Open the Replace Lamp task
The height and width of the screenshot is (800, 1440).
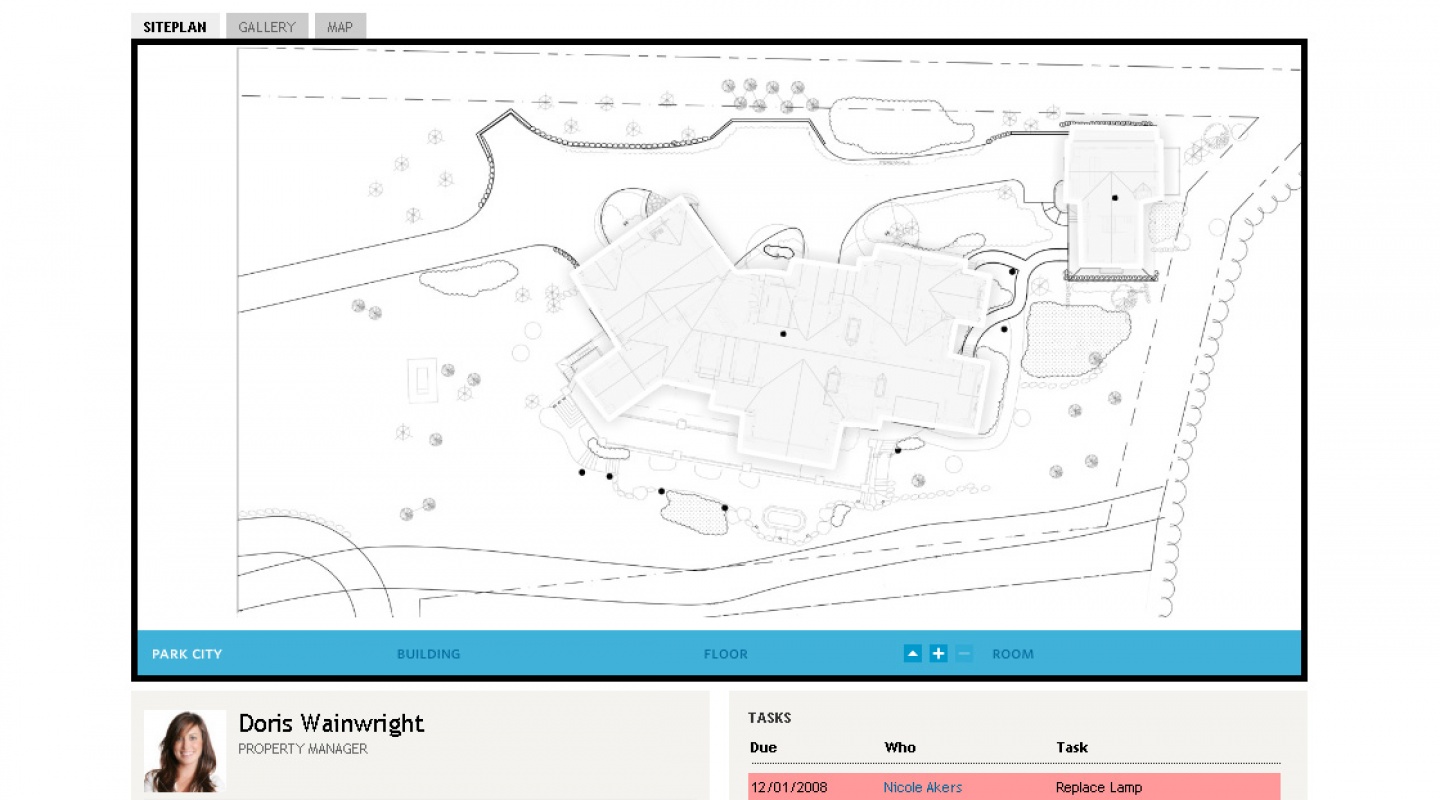coord(1098,787)
